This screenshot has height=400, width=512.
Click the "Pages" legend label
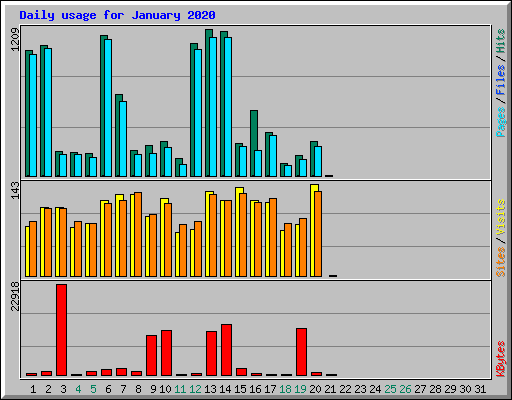[x=501, y=122]
